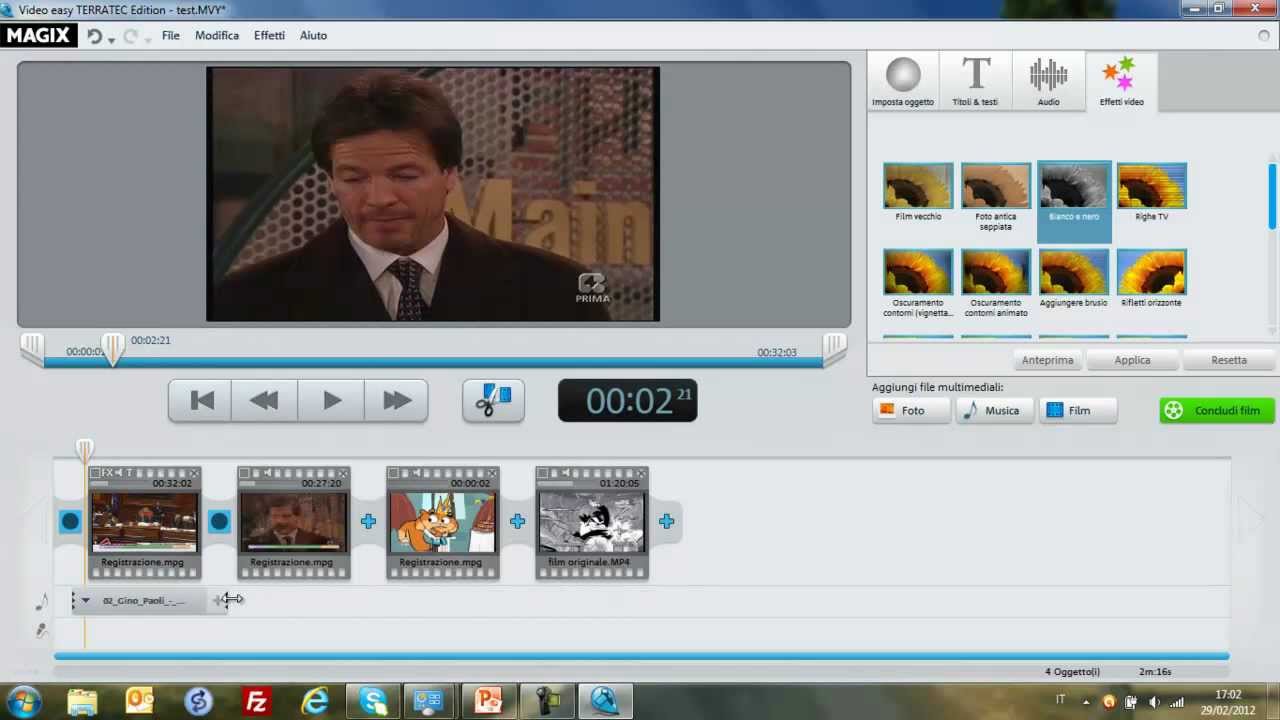Choose the Foto antica seppiata effect
Screen dimensions: 1280x720
point(996,186)
